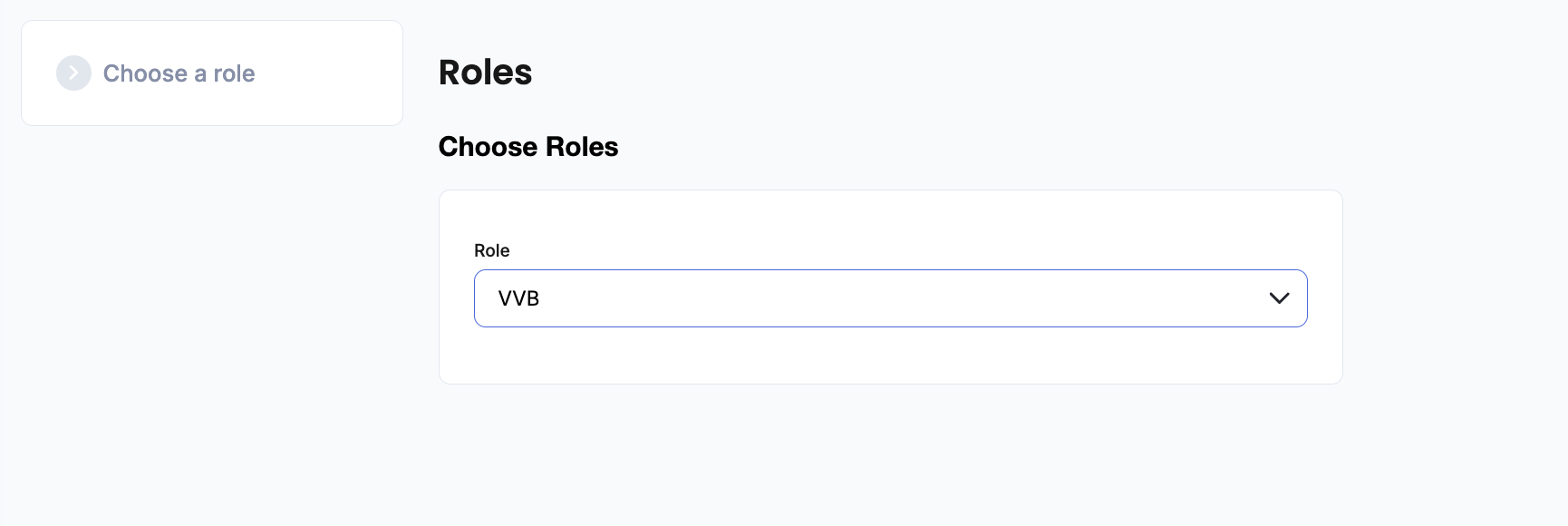The height and width of the screenshot is (526, 1568).
Task: Click the VVB selected value text
Action: coord(518,298)
